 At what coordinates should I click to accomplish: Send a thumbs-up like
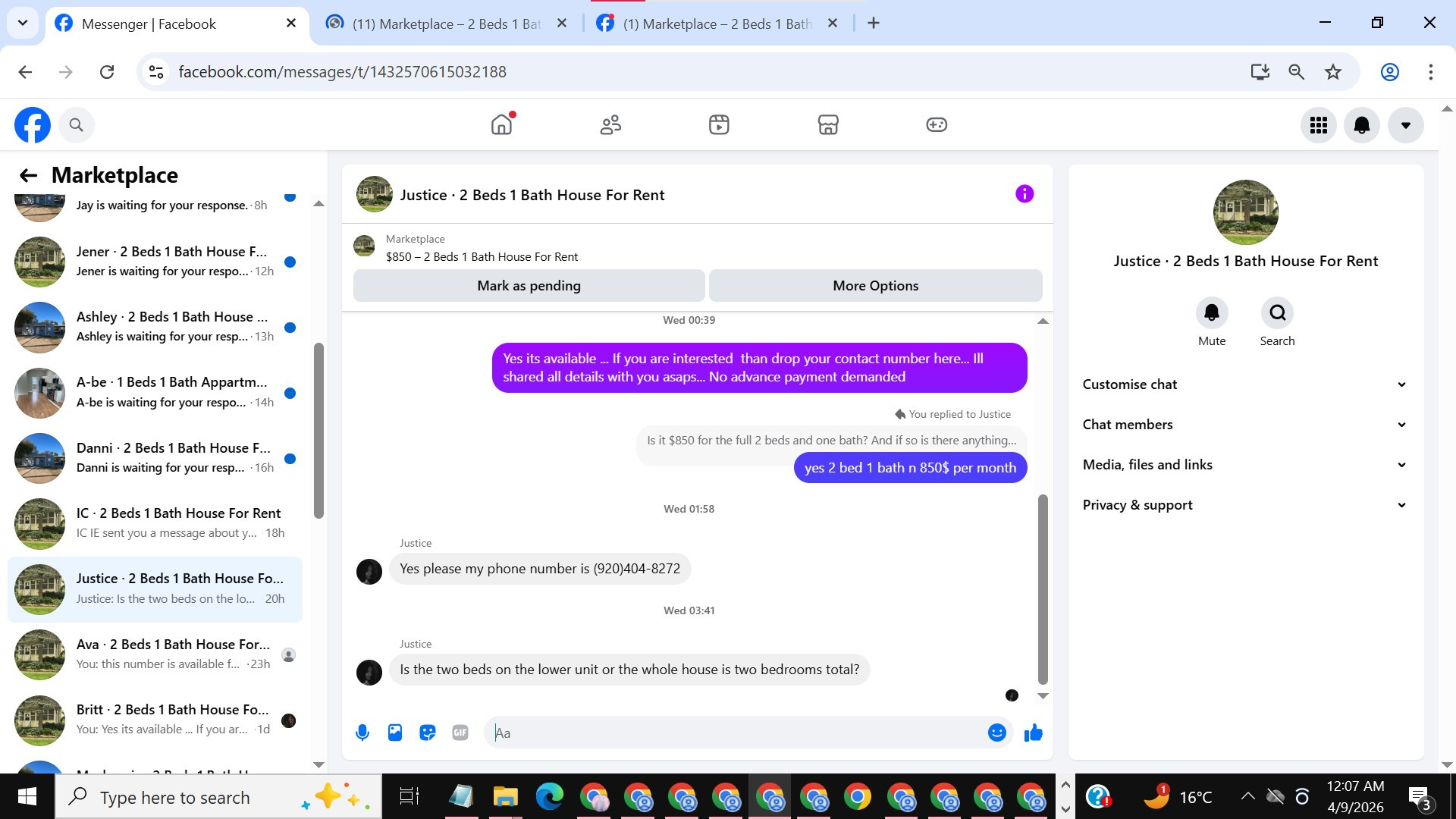coord(1034,733)
